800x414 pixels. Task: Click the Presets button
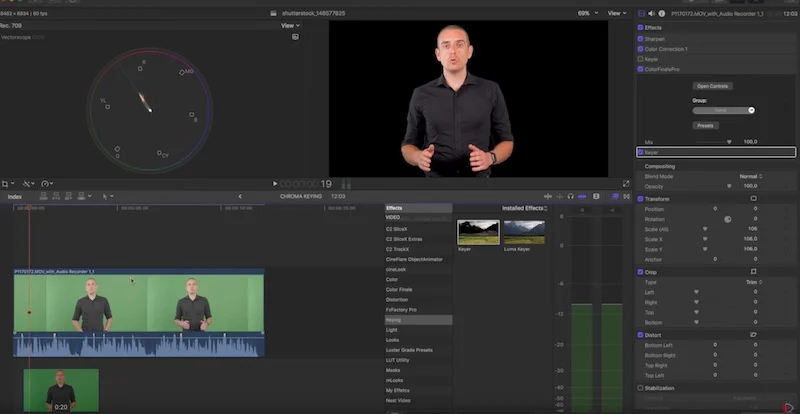[x=706, y=126]
